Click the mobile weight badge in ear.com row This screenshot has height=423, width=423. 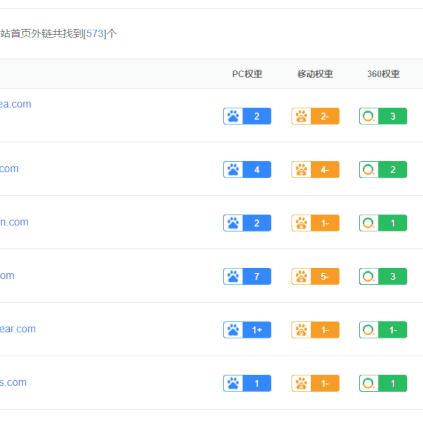315,330
